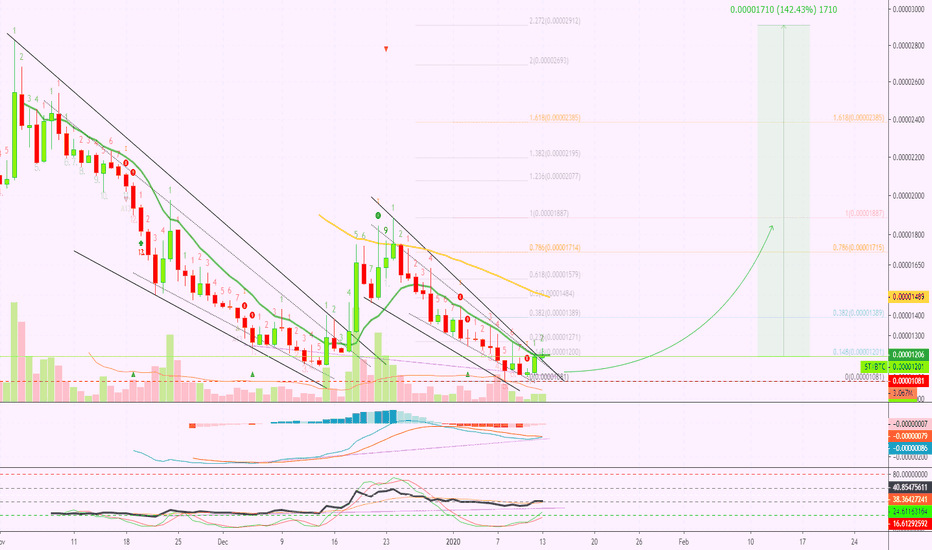This screenshot has height=550, width=932.
Task: Click the 2.272(0.00002912) Fibonacci level label
Action: (x=555, y=21)
